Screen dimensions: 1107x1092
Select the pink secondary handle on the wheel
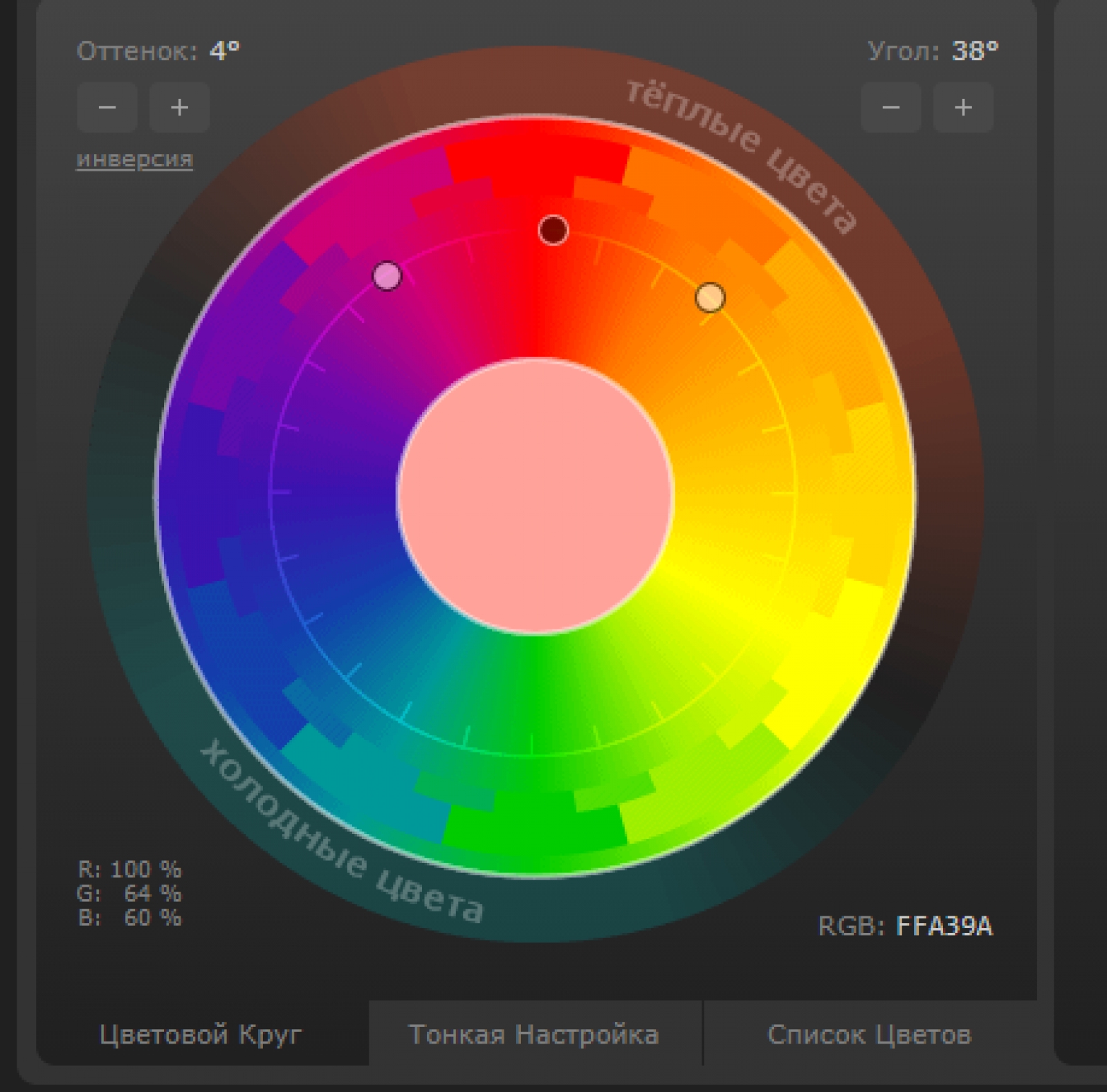(387, 276)
